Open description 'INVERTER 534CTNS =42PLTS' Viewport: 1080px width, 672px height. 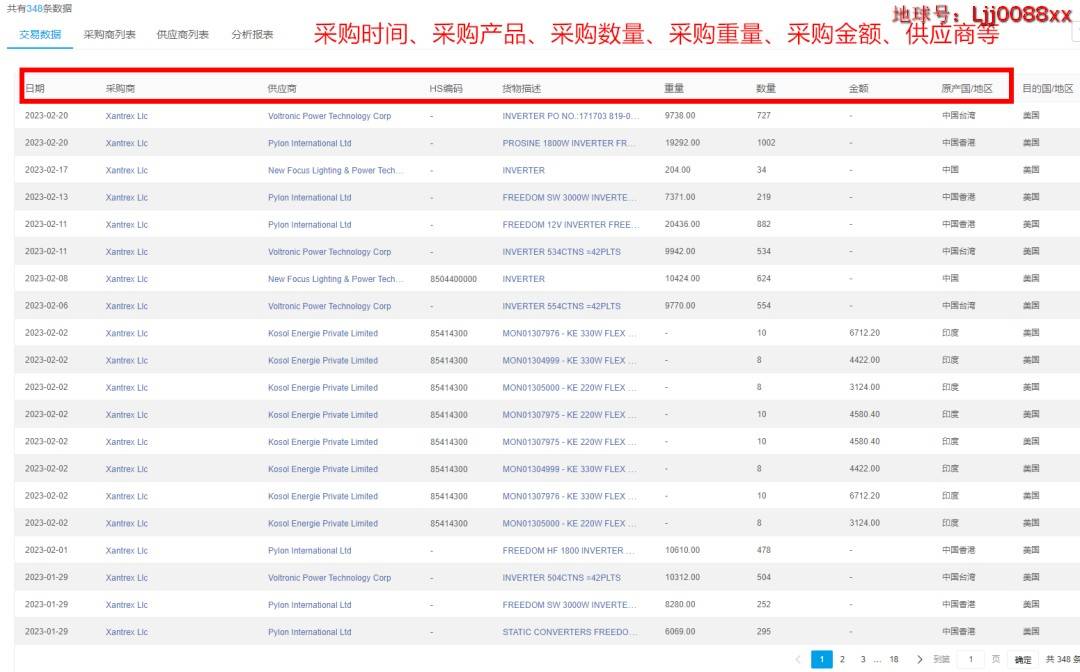click(561, 251)
